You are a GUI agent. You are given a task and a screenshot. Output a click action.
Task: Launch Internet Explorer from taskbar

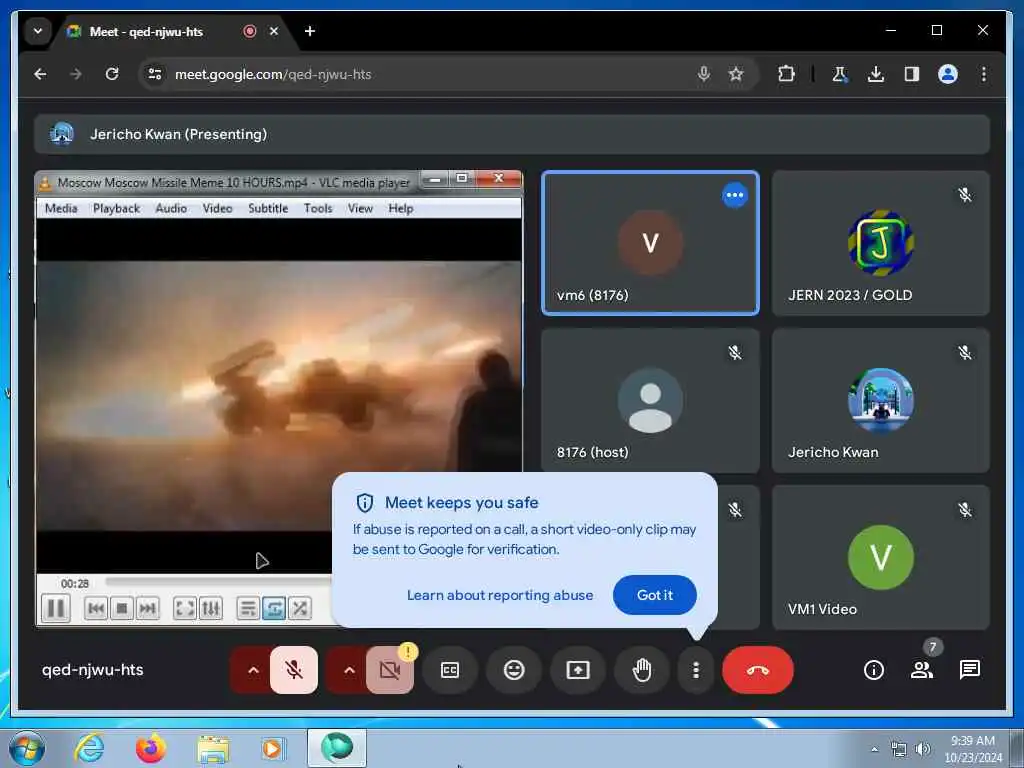pos(89,748)
